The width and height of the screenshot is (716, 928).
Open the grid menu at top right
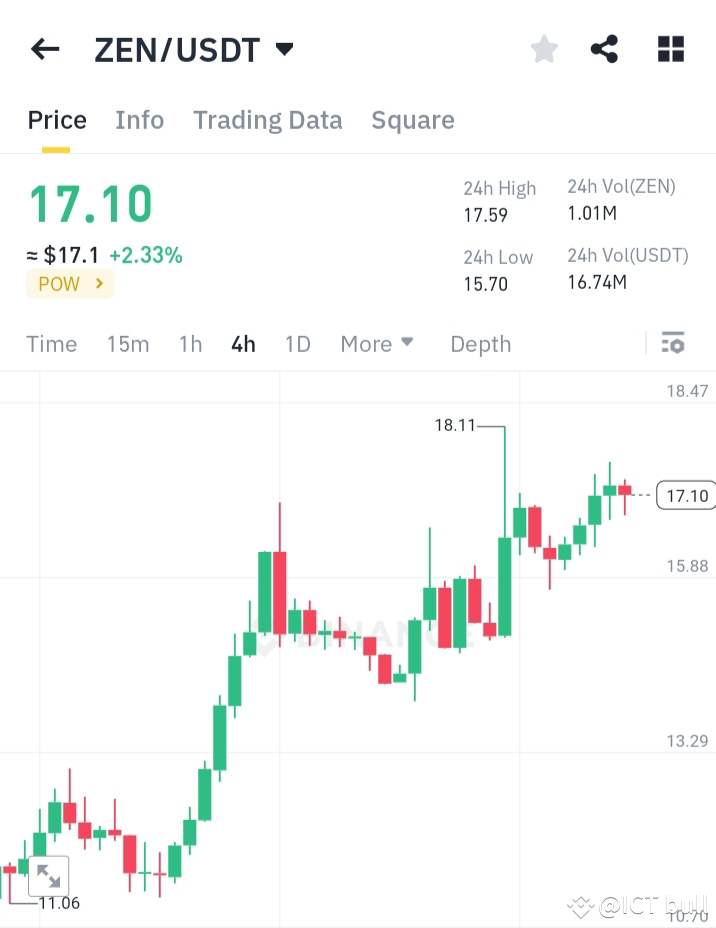coord(669,47)
